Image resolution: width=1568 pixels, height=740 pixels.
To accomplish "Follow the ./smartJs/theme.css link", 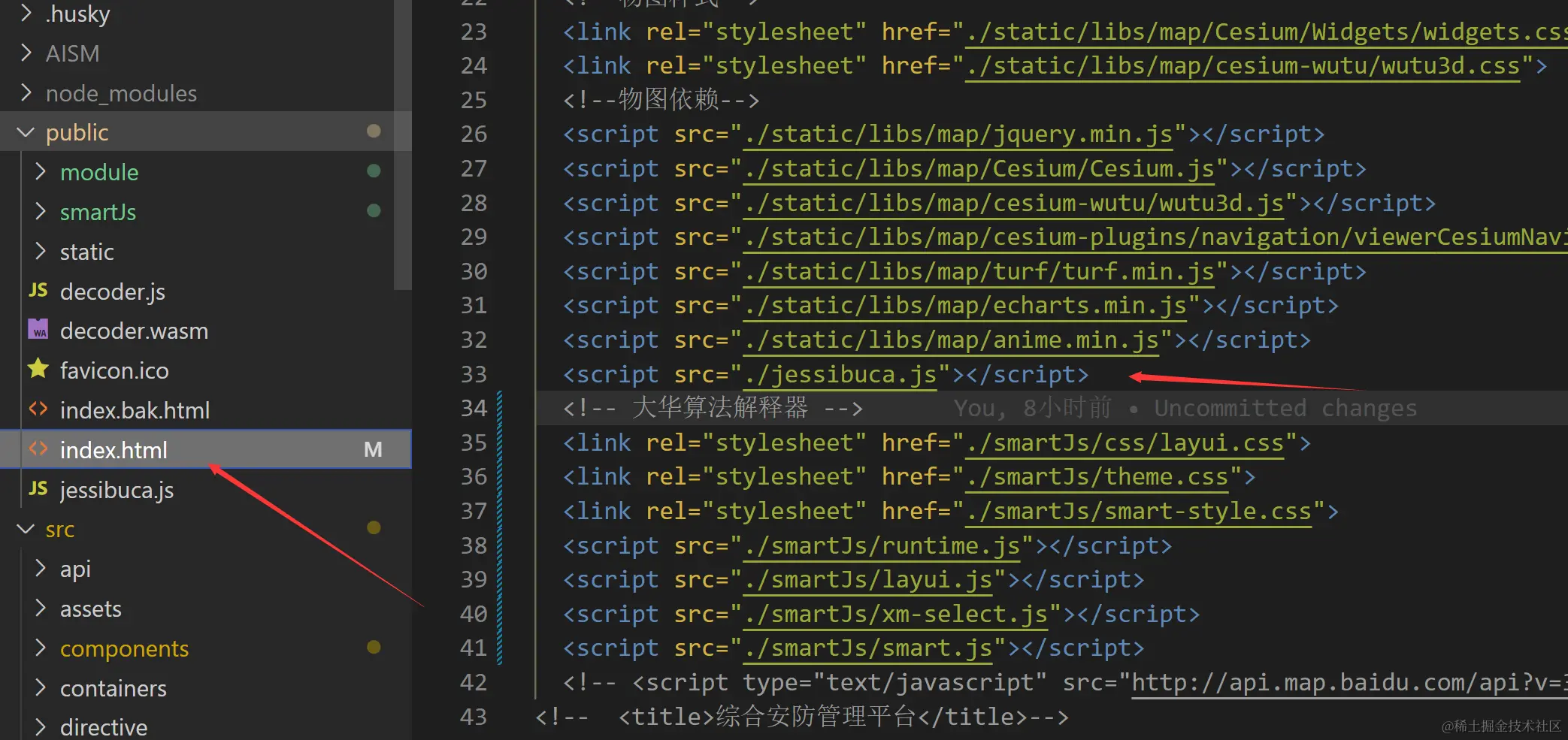I will tap(1097, 477).
